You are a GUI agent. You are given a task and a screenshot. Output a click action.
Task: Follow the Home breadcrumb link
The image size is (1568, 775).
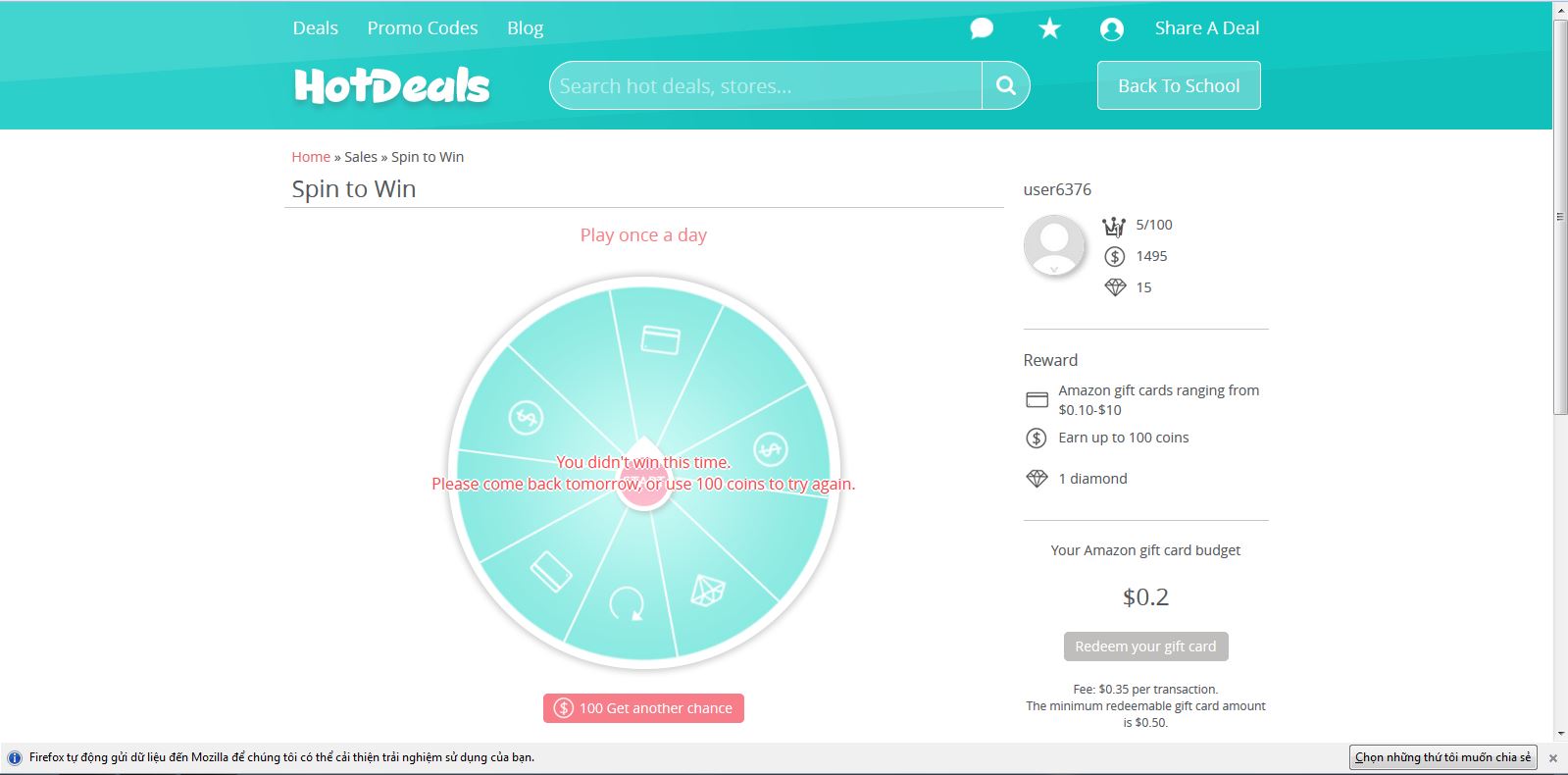311,157
